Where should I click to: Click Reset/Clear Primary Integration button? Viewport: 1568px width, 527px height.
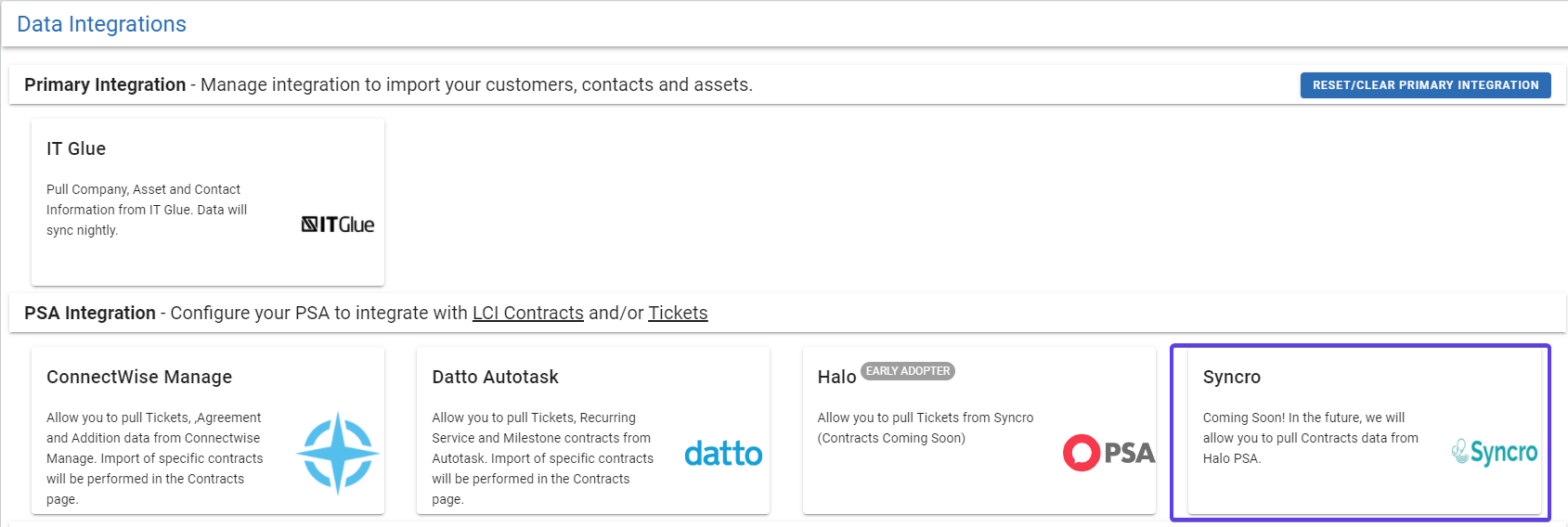tap(1425, 85)
